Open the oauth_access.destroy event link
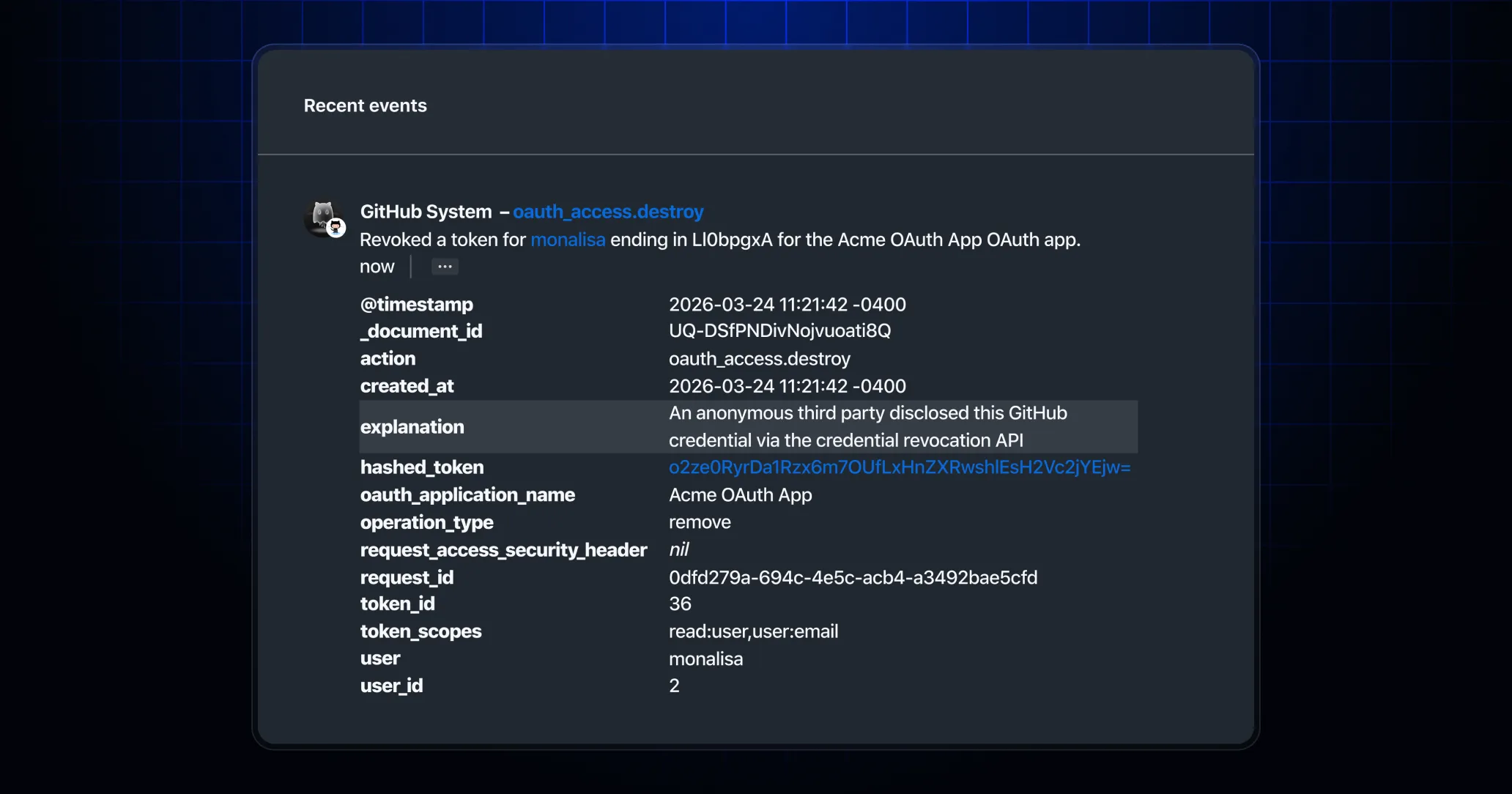The height and width of the screenshot is (794, 1512). tap(608, 212)
